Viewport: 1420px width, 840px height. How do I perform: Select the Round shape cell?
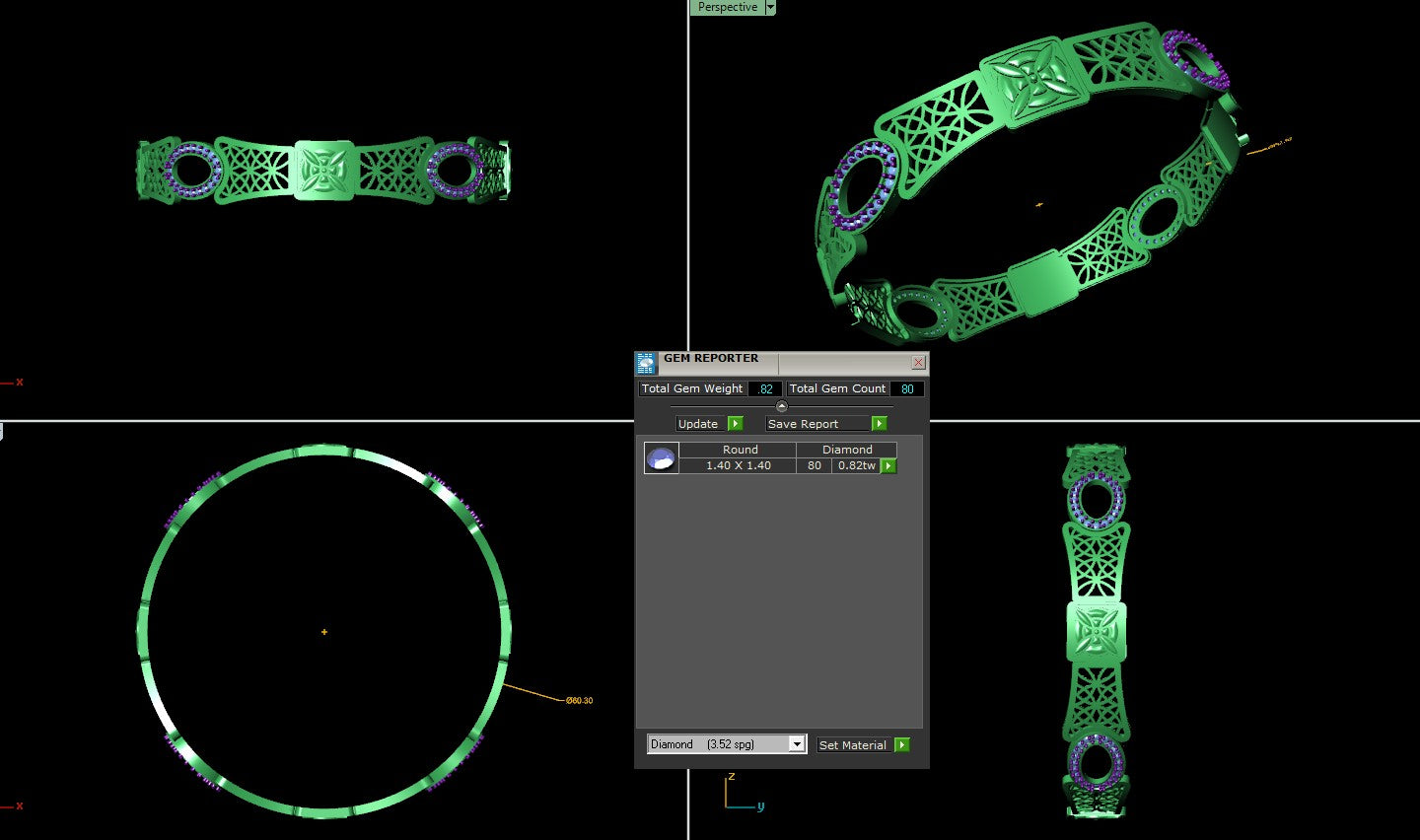tap(740, 450)
